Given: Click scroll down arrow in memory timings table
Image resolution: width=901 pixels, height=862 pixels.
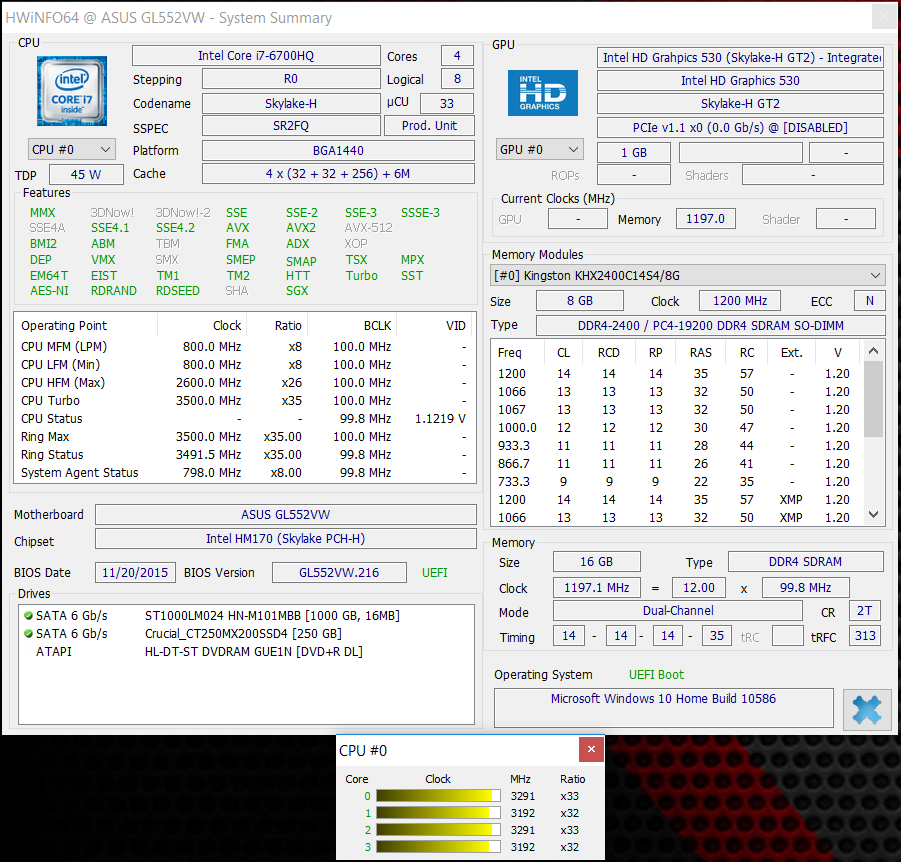Looking at the screenshot, I should click(x=873, y=514).
